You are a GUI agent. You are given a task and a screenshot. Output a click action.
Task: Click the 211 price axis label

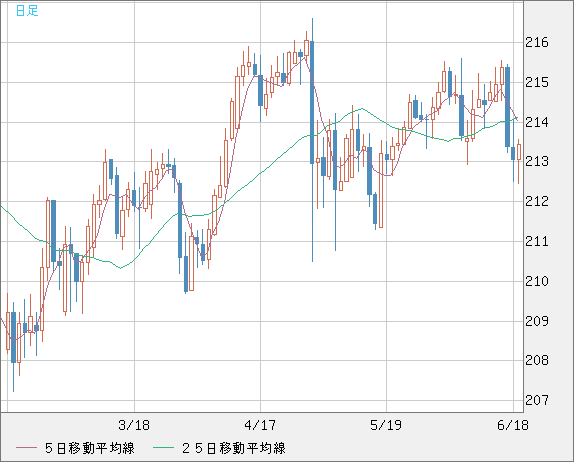point(537,242)
